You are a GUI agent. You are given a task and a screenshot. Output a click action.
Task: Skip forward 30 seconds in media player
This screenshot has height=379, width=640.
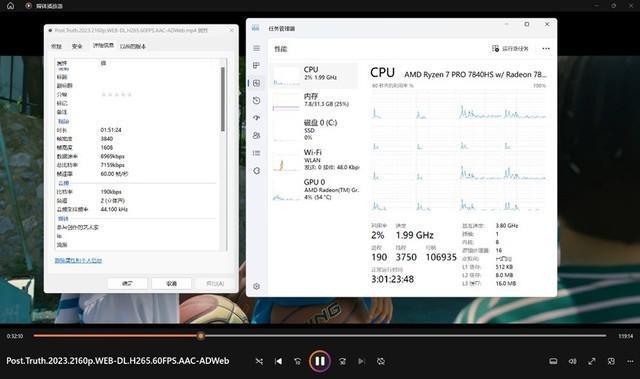pyautogui.click(x=342, y=361)
